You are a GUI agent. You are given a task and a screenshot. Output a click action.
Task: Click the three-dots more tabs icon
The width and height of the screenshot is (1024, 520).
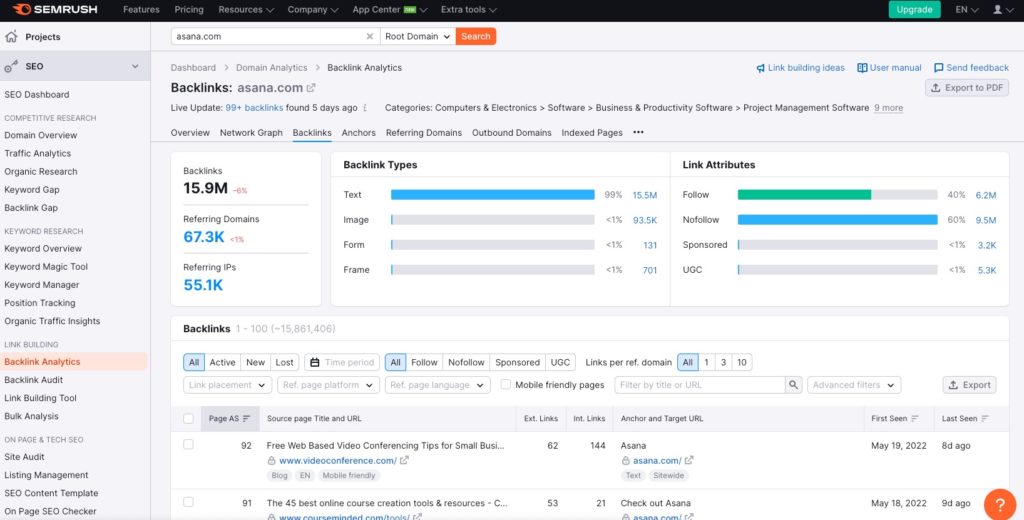coord(638,132)
